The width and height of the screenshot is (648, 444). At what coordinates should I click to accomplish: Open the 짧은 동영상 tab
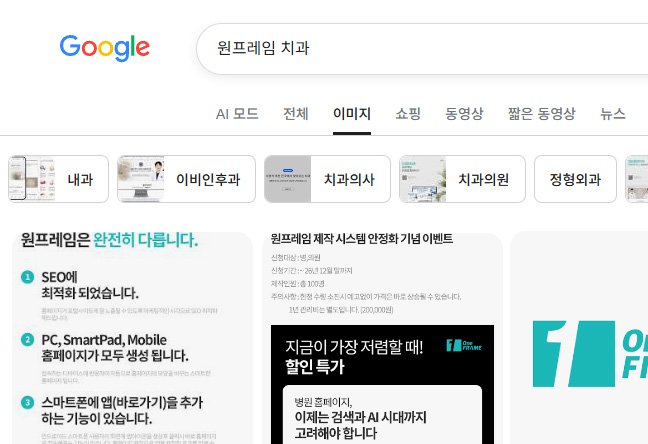point(542,114)
